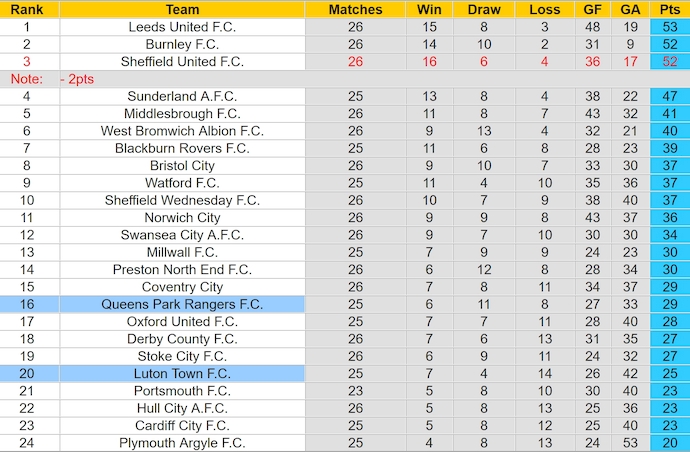Viewport: 690px width, 452px height.
Task: Click Plymouth Argyle's 20 points cell
Action: pyautogui.click(x=669, y=443)
